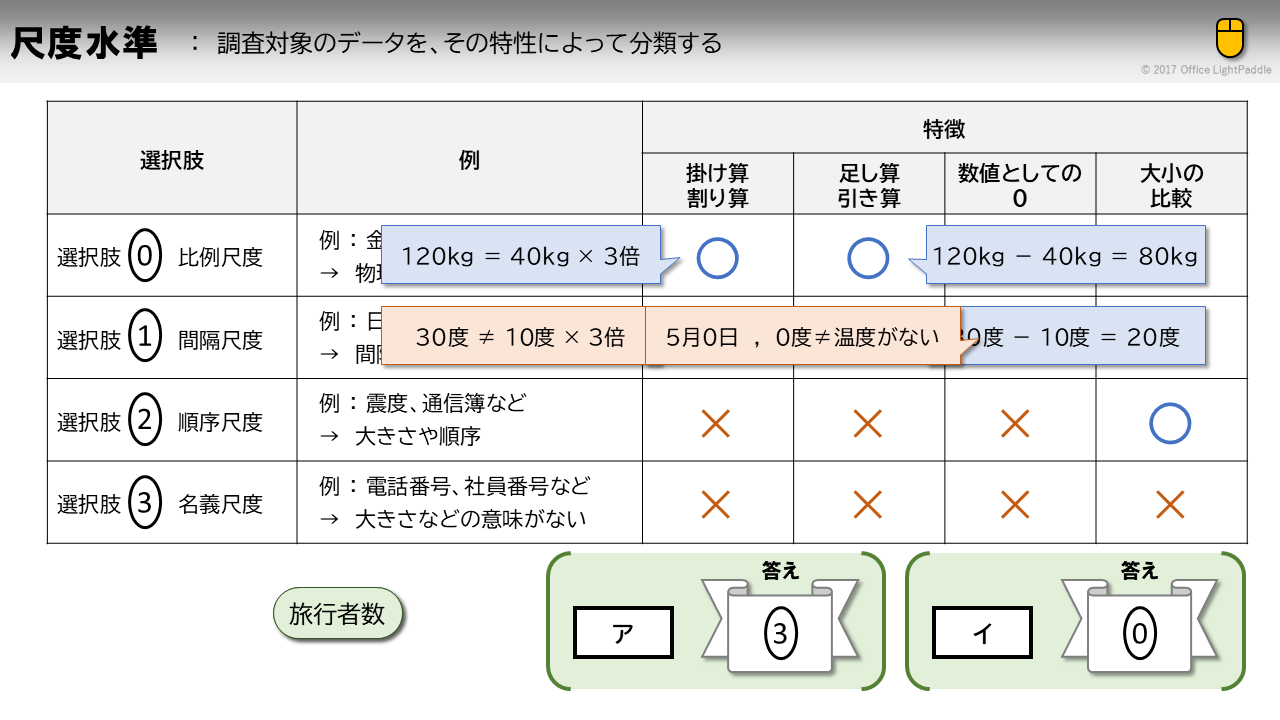
Task: Click the 30度 ≠ 10度 × 3倍 callout
Action: coord(514,337)
